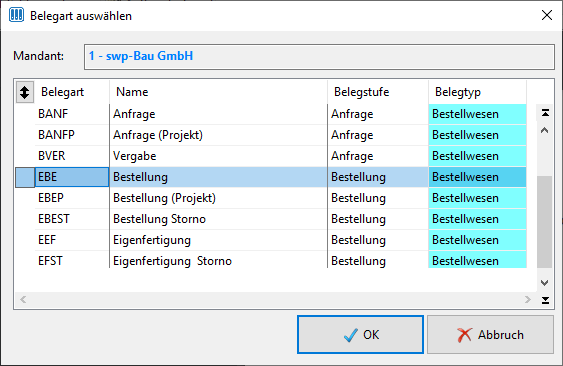Screen dimensions: 563x366
Task: Cancel using the Abbruch button
Action: pyautogui.click(x=490, y=335)
